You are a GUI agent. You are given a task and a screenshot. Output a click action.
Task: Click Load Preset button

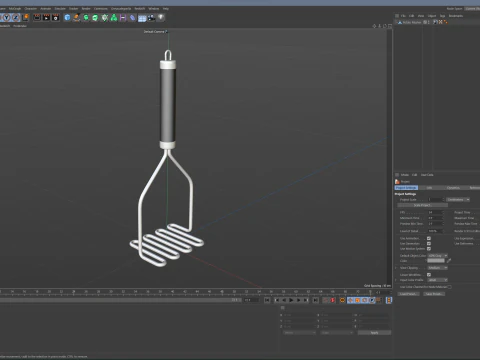click(x=409, y=294)
